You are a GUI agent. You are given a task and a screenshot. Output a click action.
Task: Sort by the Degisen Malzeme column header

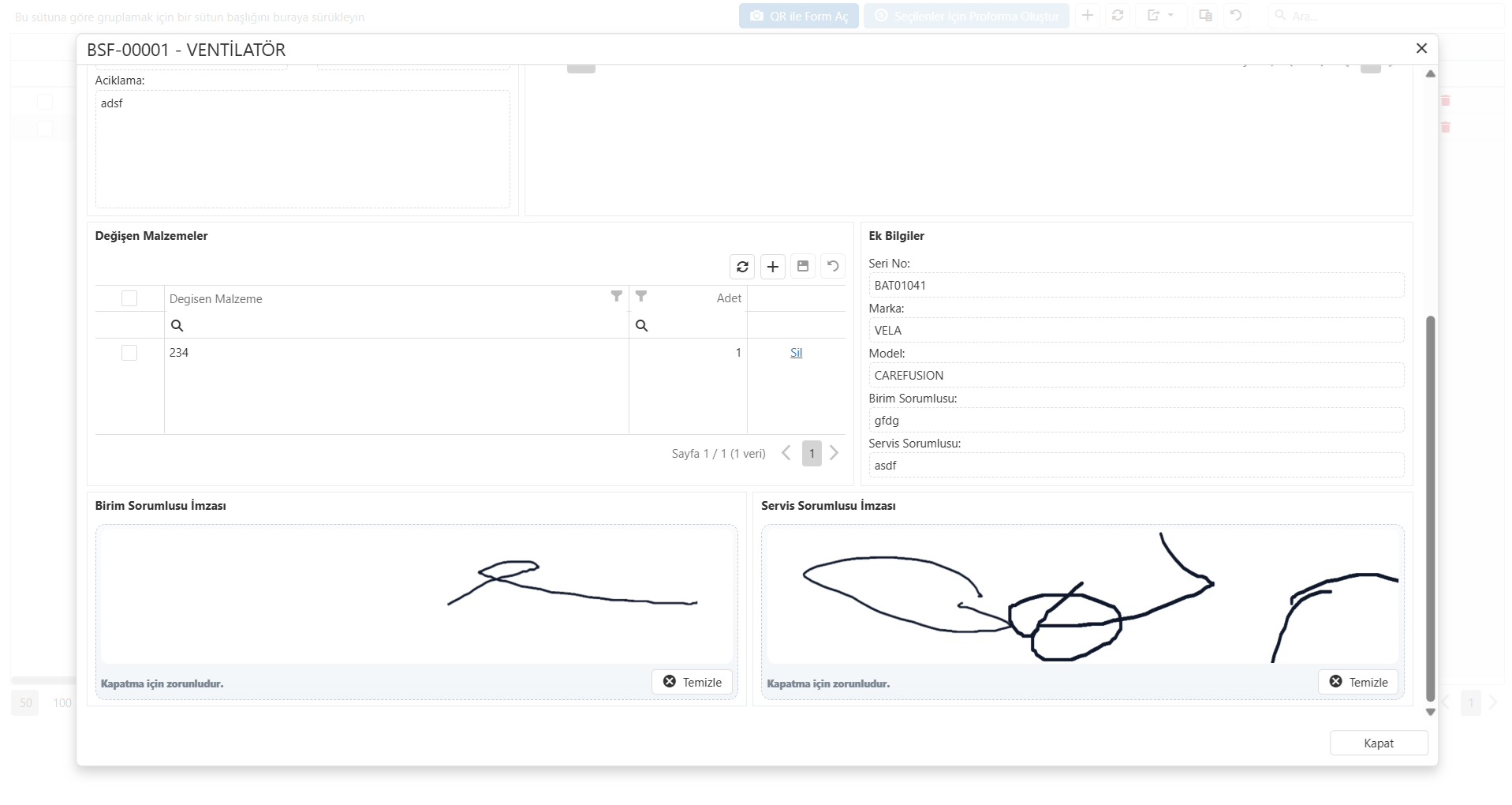click(x=216, y=298)
